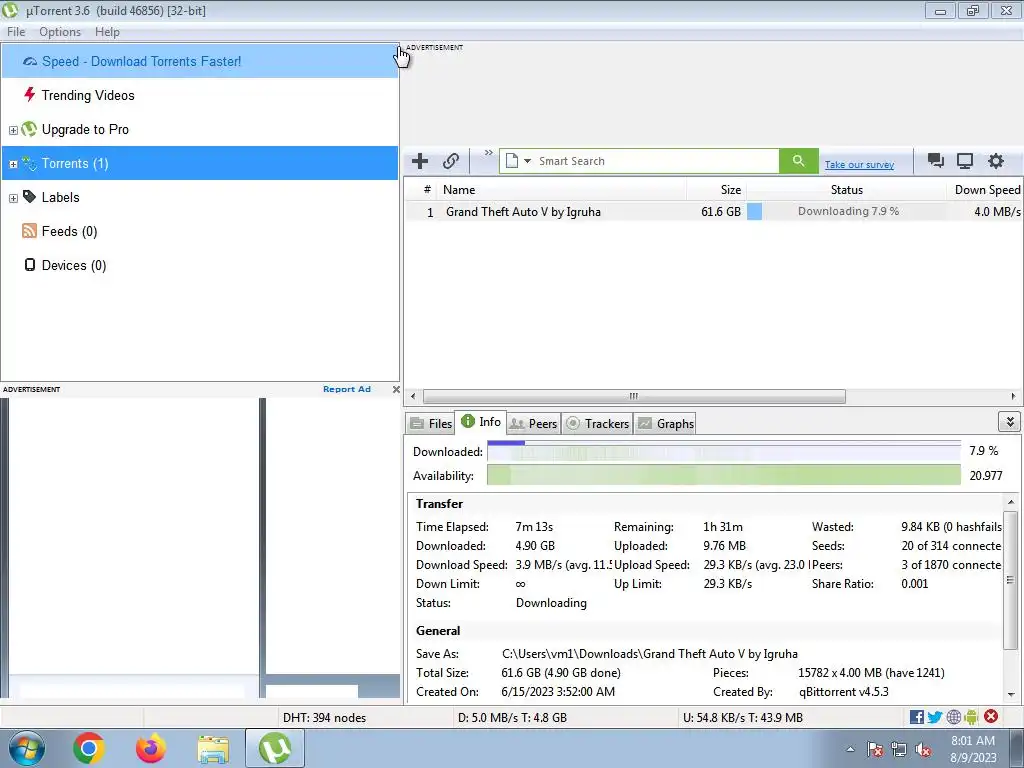
Task: Select Upgrade to Pro in sidebar
Action: [x=200, y=129]
